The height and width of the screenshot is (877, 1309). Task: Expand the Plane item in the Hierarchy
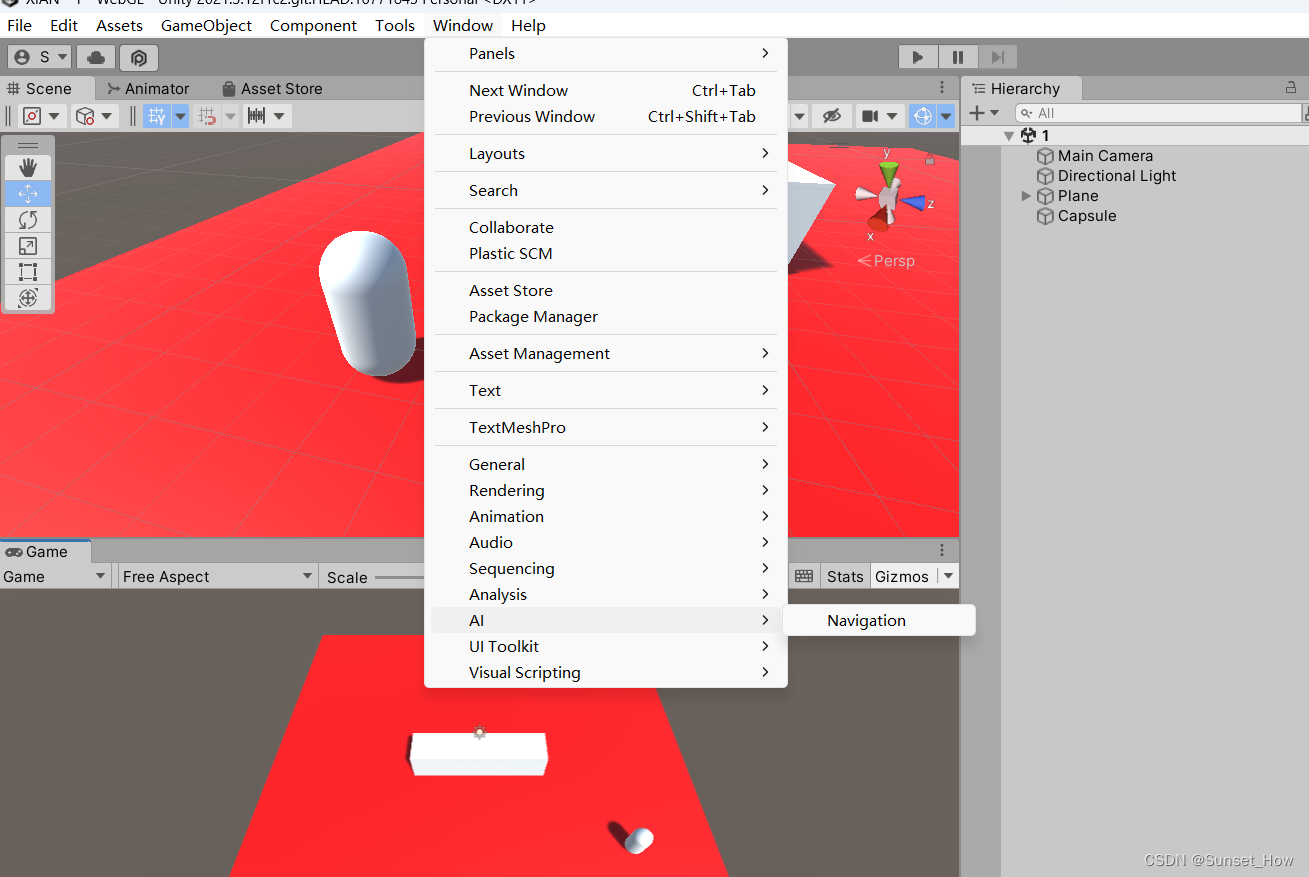point(1024,196)
